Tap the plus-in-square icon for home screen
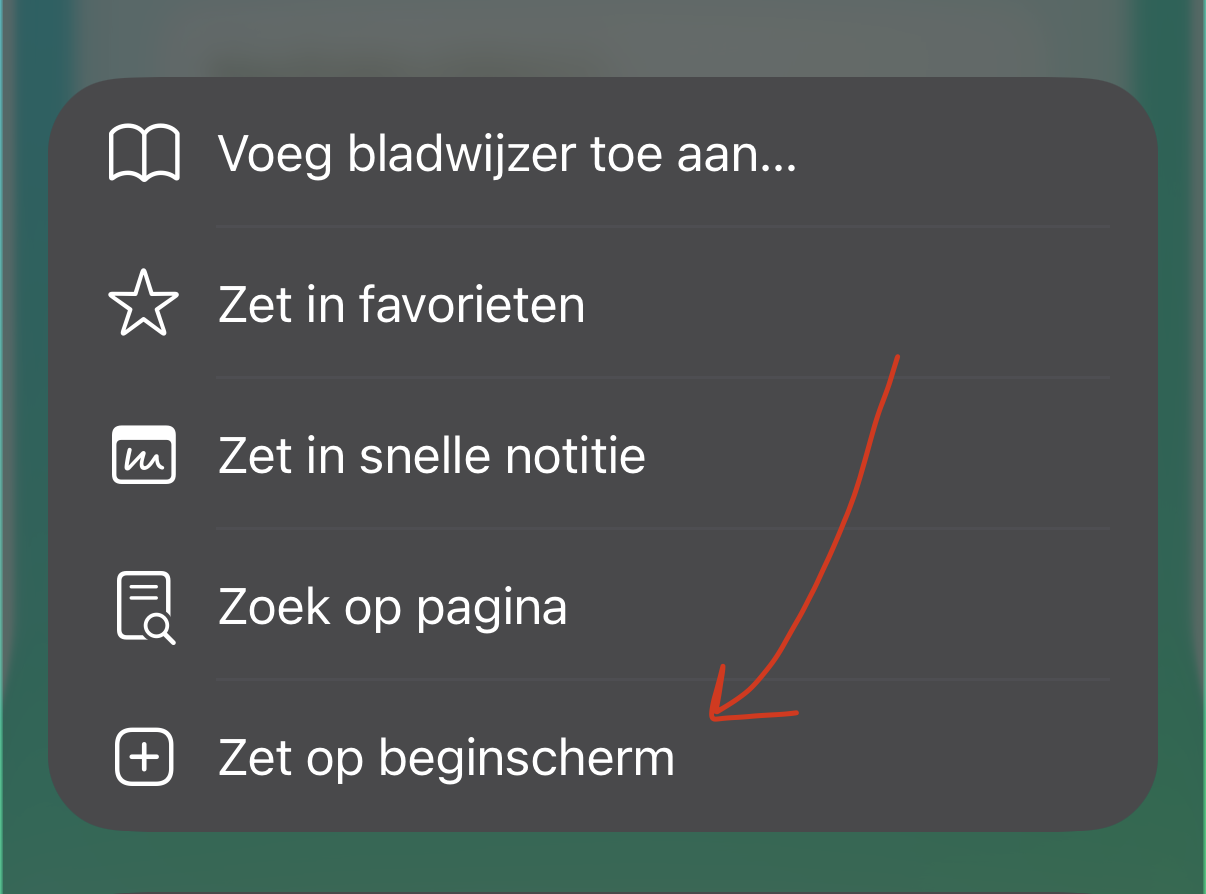 (143, 757)
